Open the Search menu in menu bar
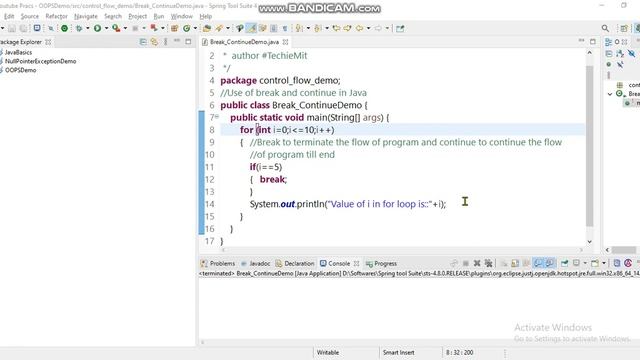Image resolution: width=640 pixels, height=360 pixels. click(x=113, y=16)
